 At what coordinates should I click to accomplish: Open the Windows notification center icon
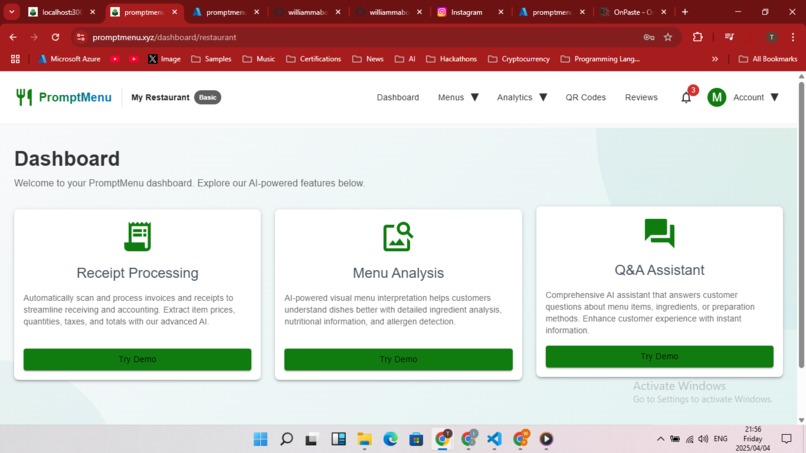tap(786, 439)
